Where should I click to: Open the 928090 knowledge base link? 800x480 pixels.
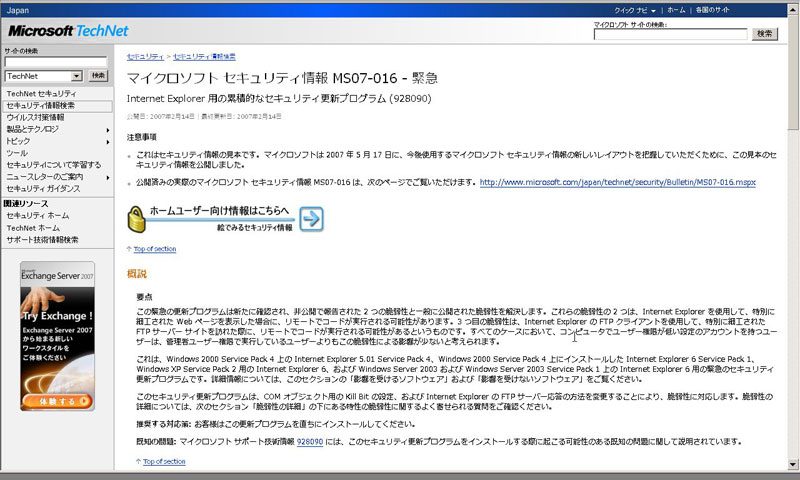click(x=310, y=442)
